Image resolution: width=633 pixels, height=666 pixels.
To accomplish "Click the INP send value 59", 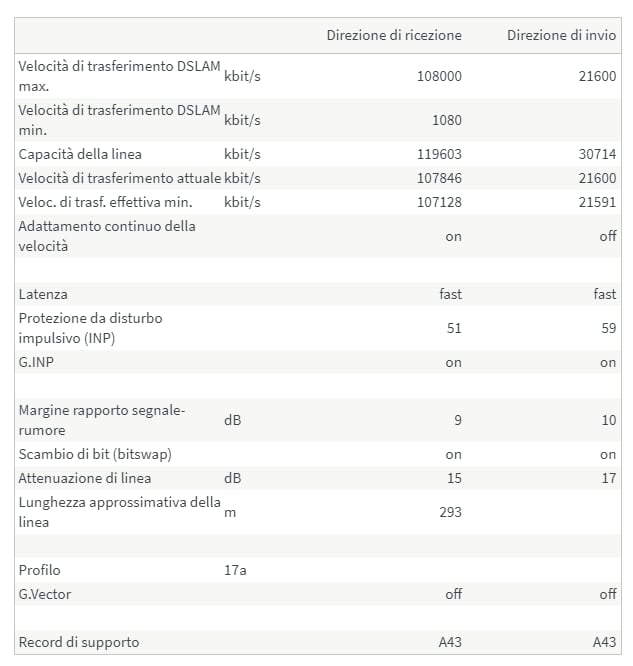I will point(608,328).
